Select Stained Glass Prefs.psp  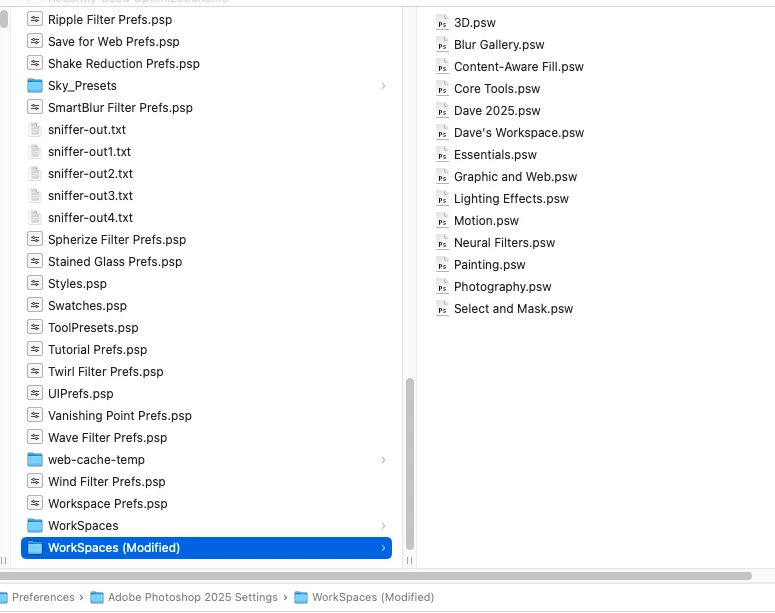(115, 262)
